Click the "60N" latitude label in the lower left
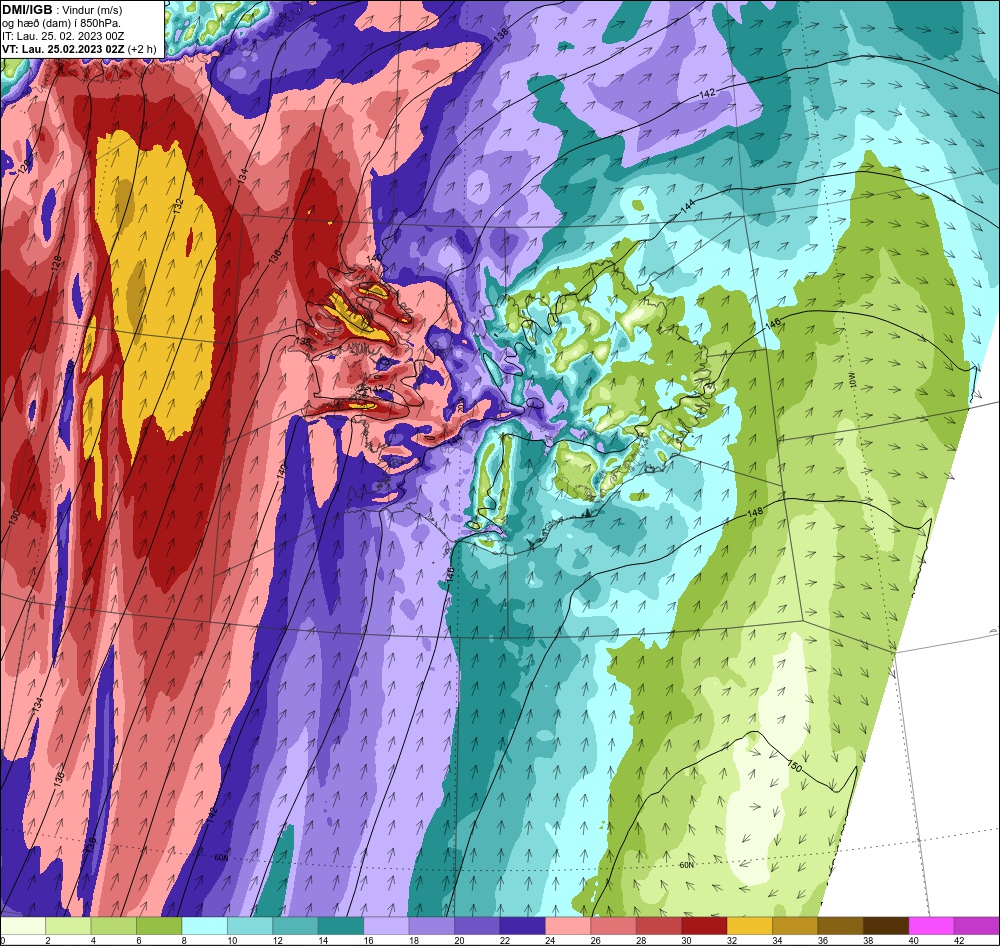 [221, 858]
